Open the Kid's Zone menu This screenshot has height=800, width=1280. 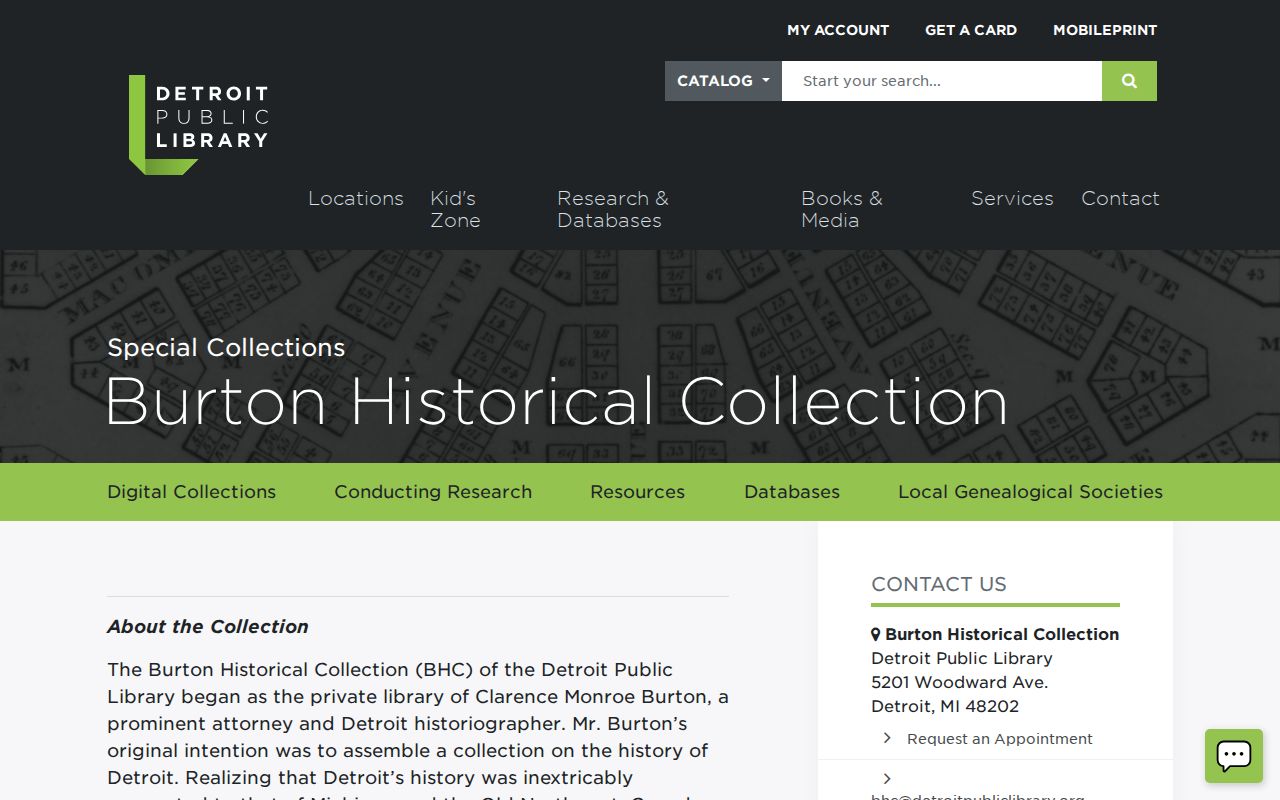point(455,209)
